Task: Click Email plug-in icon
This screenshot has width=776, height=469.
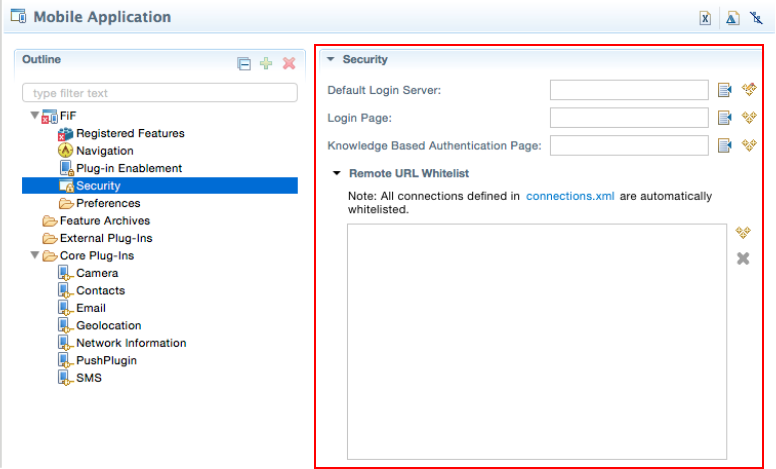Action: coord(65,308)
